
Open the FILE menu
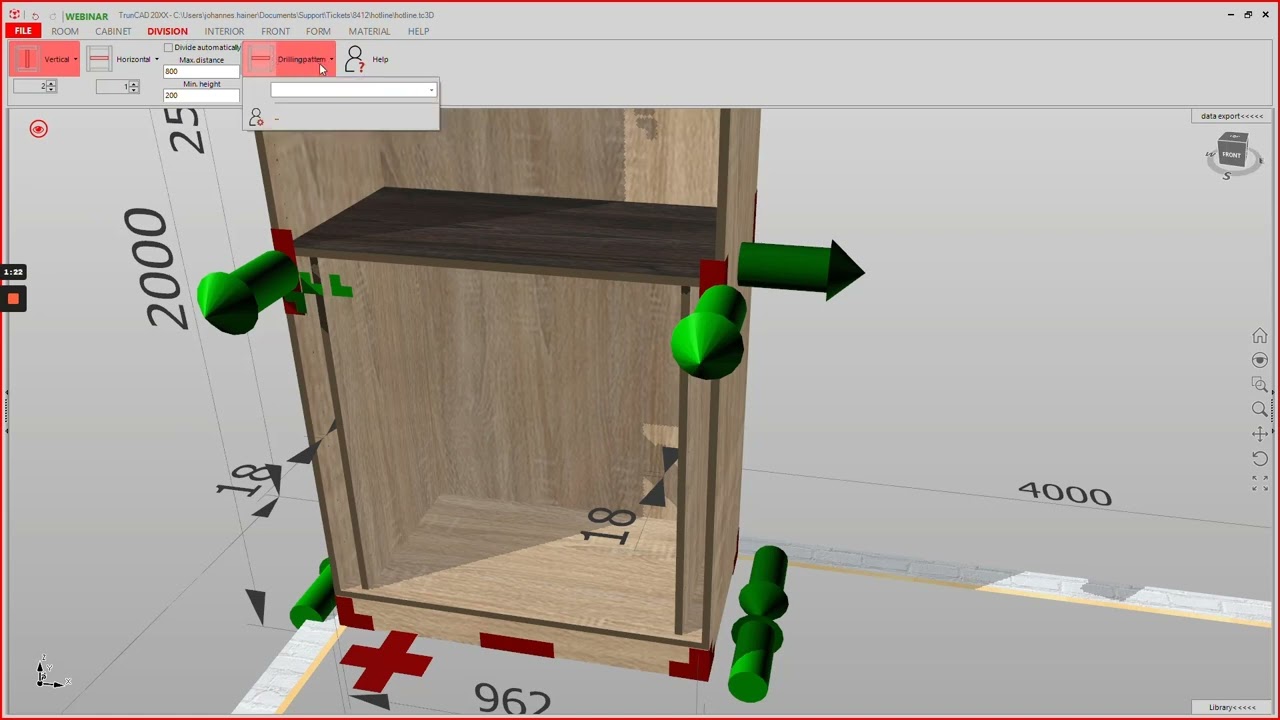point(23,31)
